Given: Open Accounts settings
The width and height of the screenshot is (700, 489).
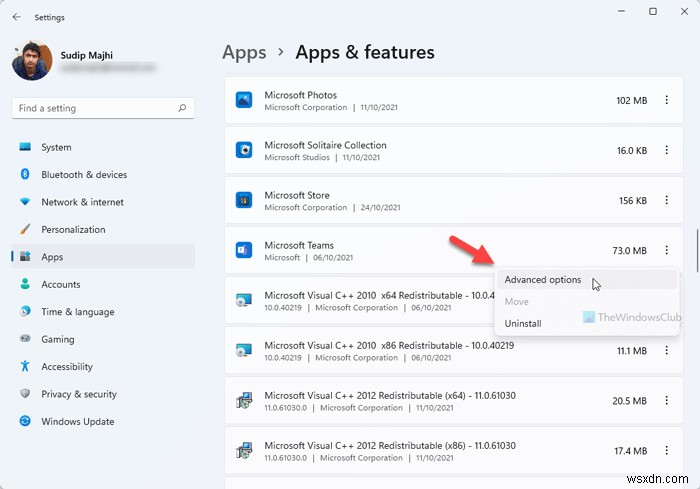Looking at the screenshot, I should click(103, 284).
